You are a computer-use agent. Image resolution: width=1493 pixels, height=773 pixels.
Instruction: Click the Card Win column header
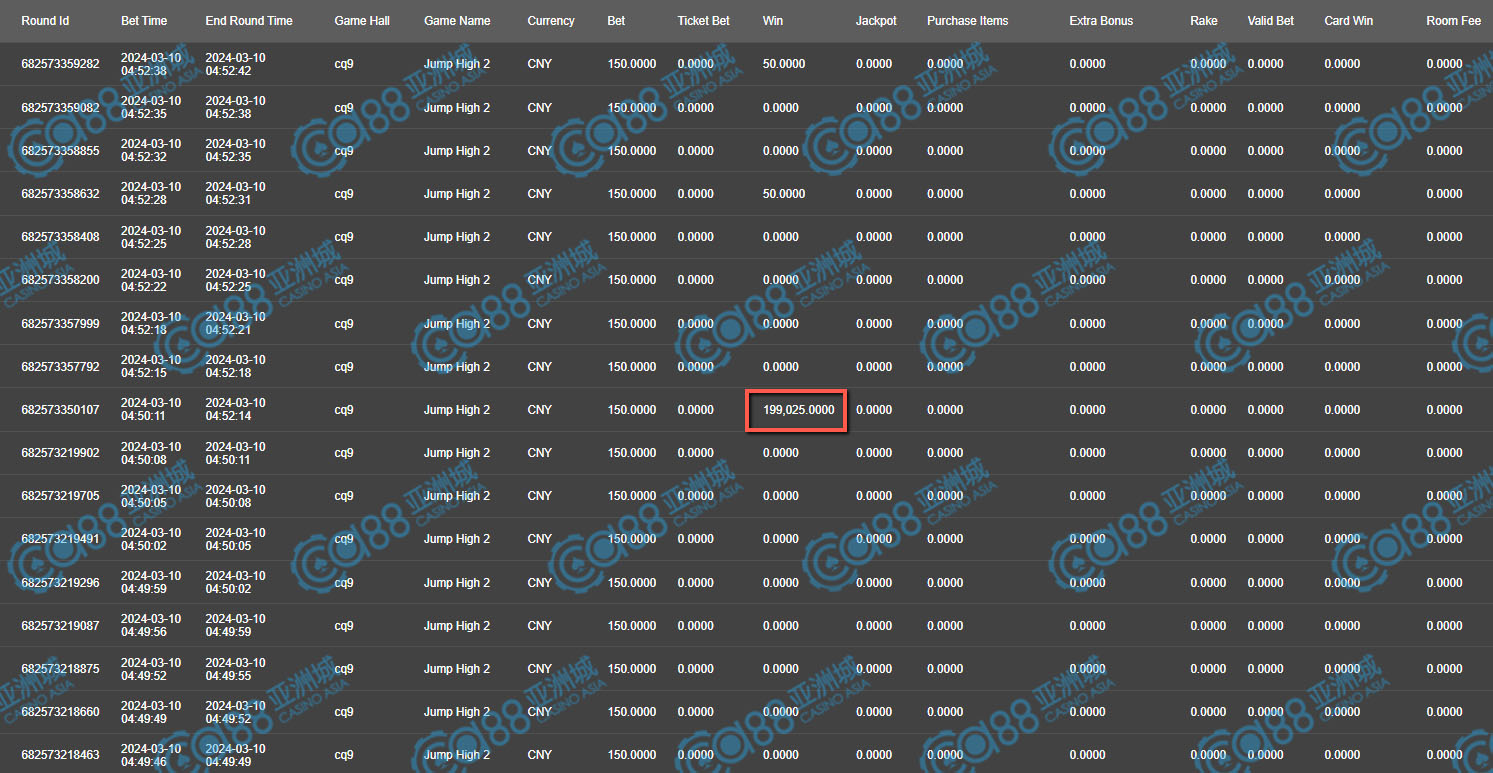click(x=1348, y=21)
